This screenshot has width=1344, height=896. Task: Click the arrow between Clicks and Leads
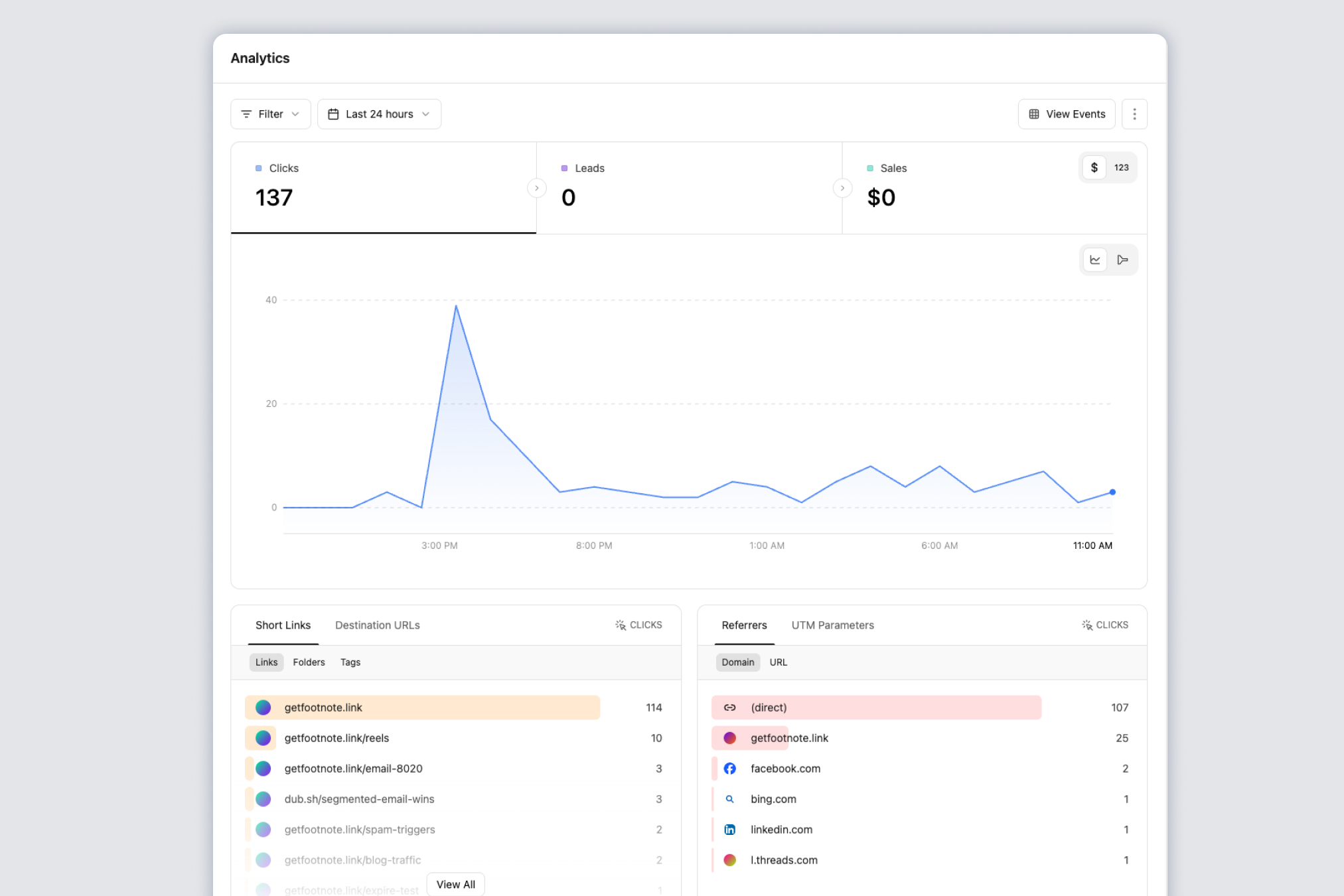(x=537, y=188)
